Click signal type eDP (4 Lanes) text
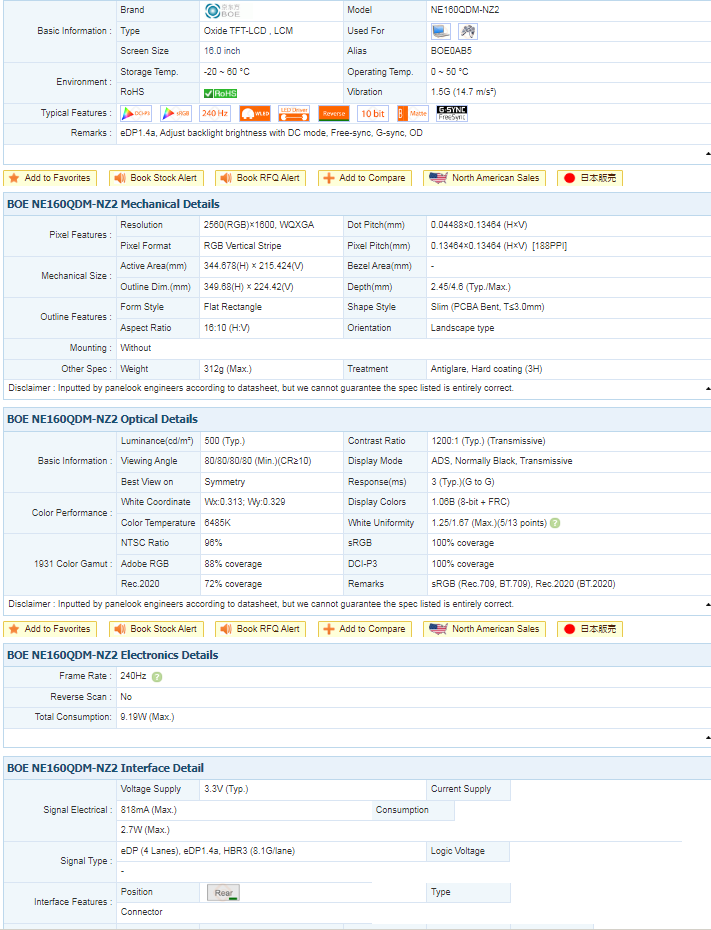 coord(208,851)
